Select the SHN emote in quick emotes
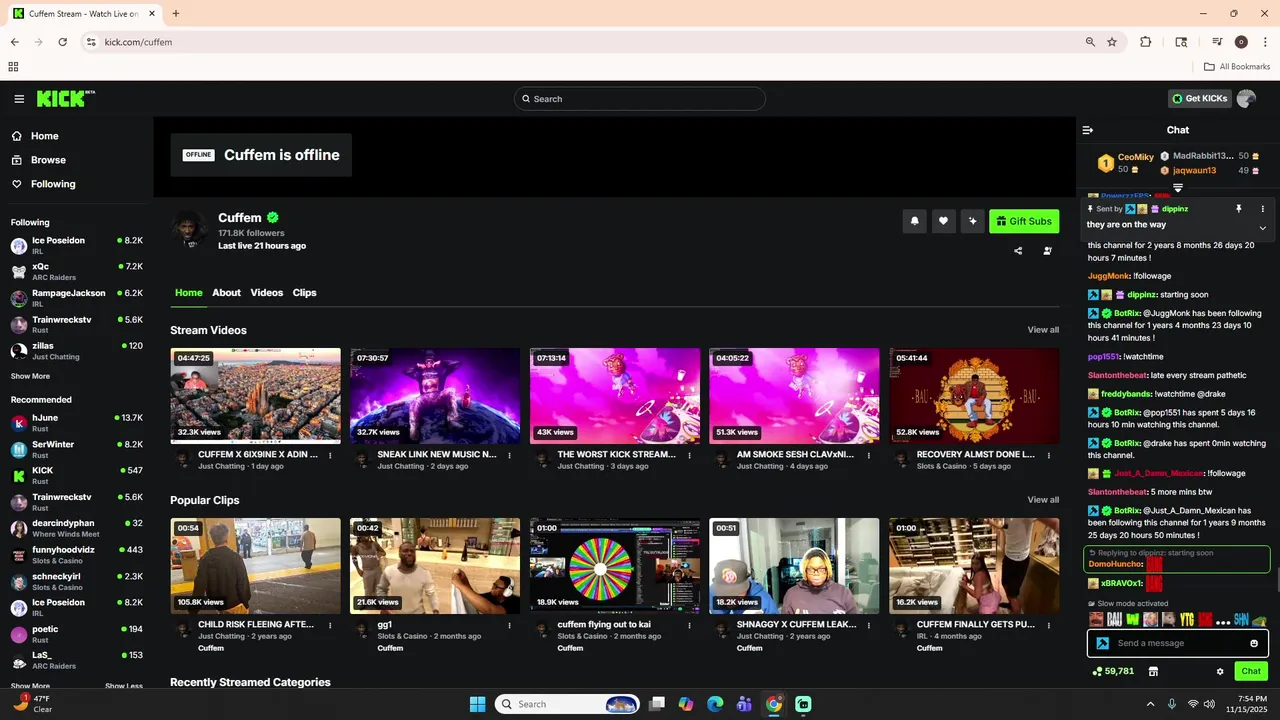The image size is (1280, 720). tap(1241, 619)
